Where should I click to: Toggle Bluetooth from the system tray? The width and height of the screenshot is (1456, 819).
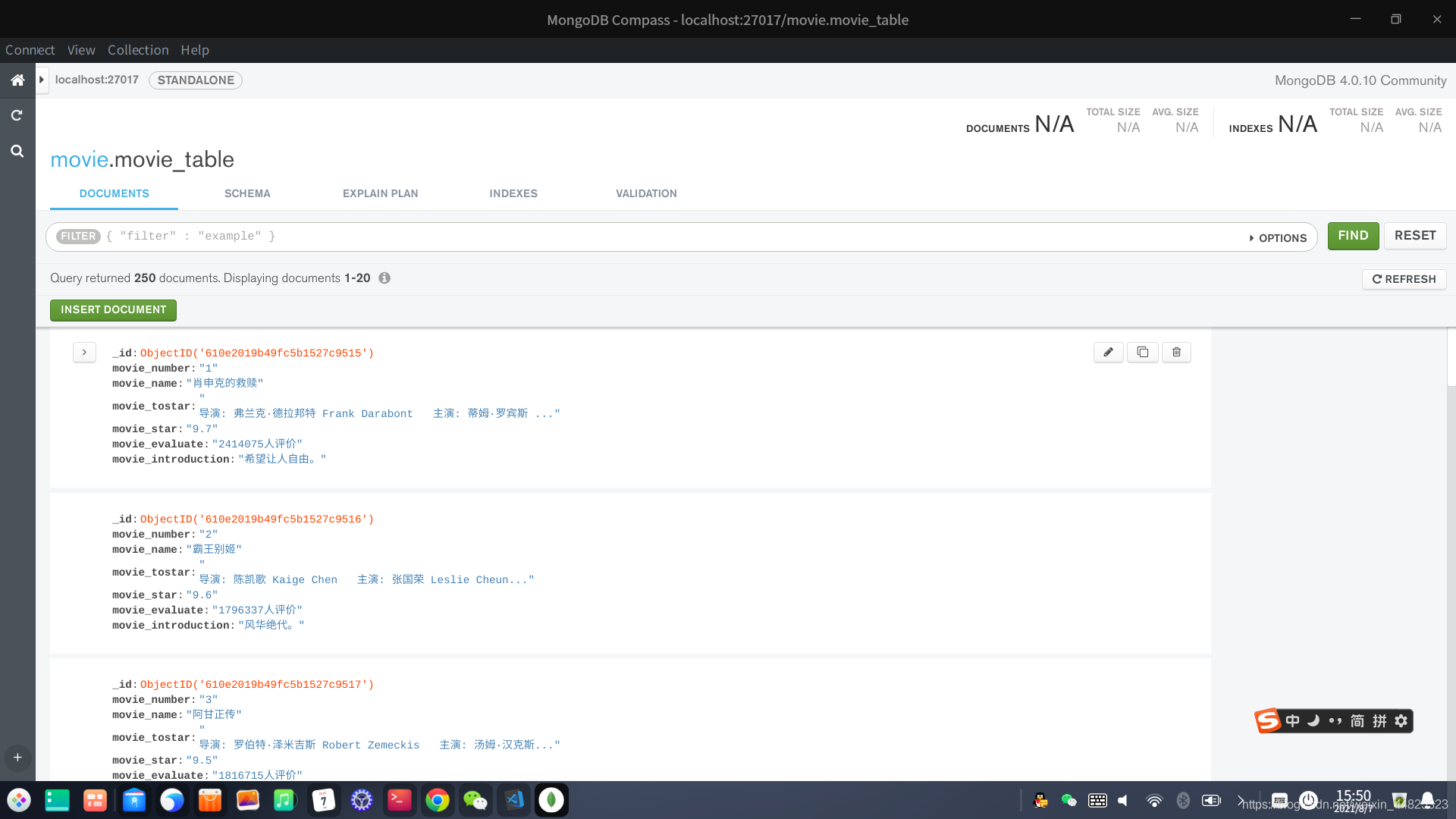click(1183, 801)
